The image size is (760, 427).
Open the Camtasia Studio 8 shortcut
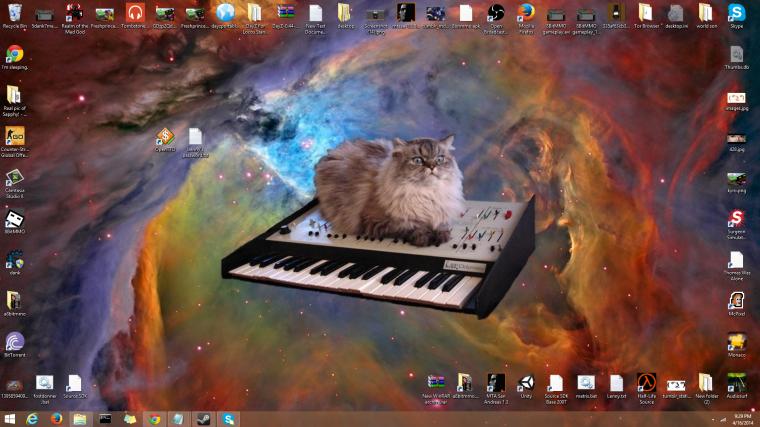click(15, 183)
